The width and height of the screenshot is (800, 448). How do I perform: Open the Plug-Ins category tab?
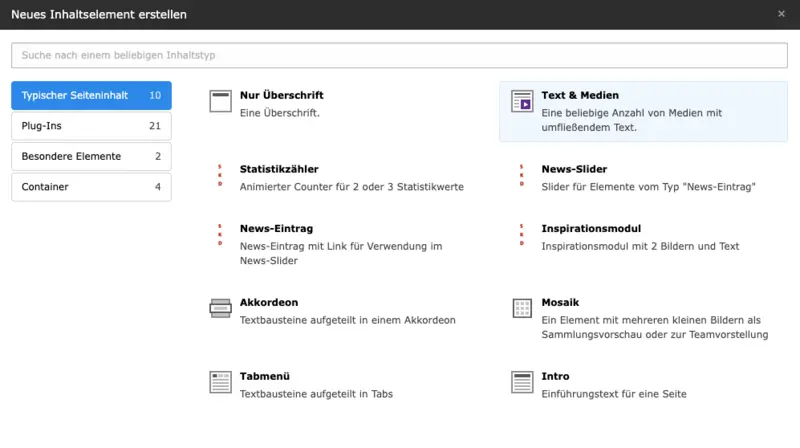tap(91, 126)
